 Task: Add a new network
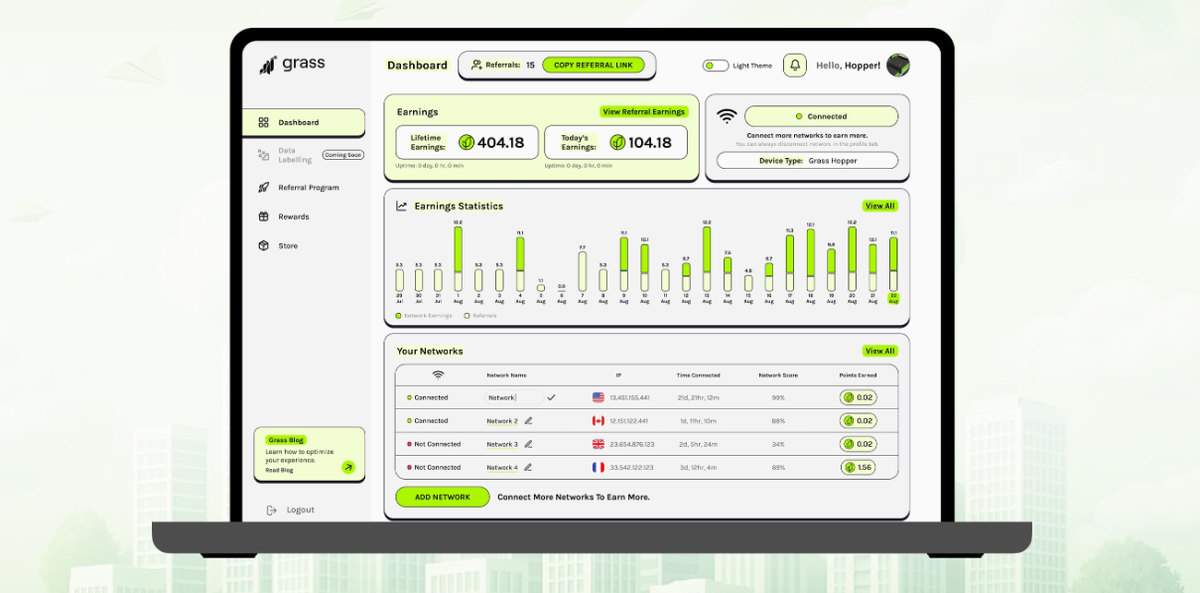point(442,497)
